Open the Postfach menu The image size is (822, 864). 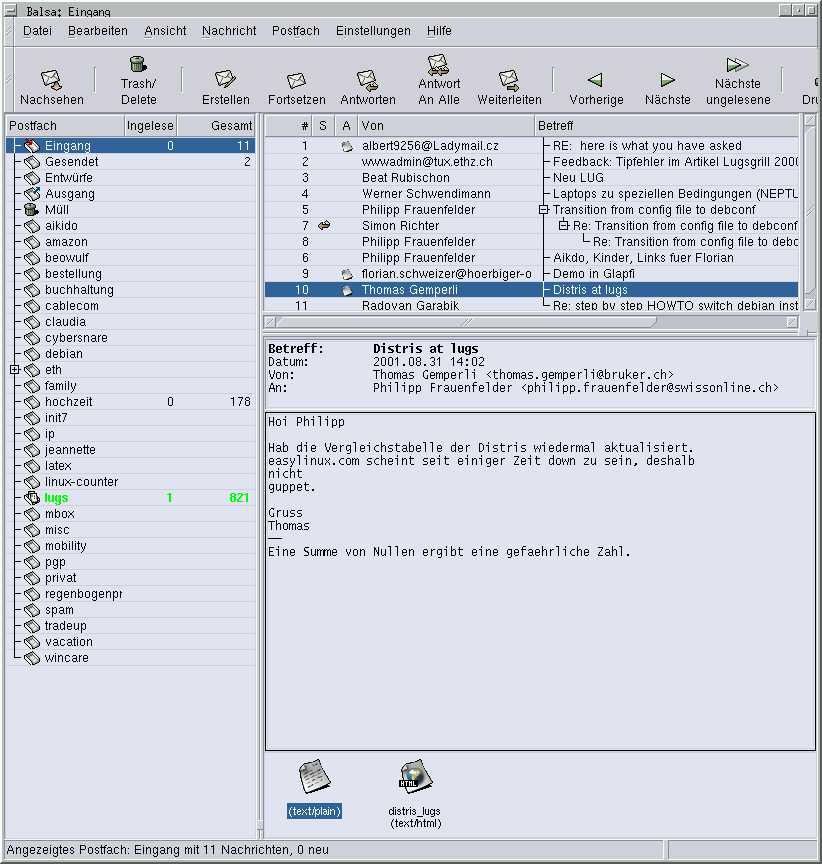coord(295,31)
